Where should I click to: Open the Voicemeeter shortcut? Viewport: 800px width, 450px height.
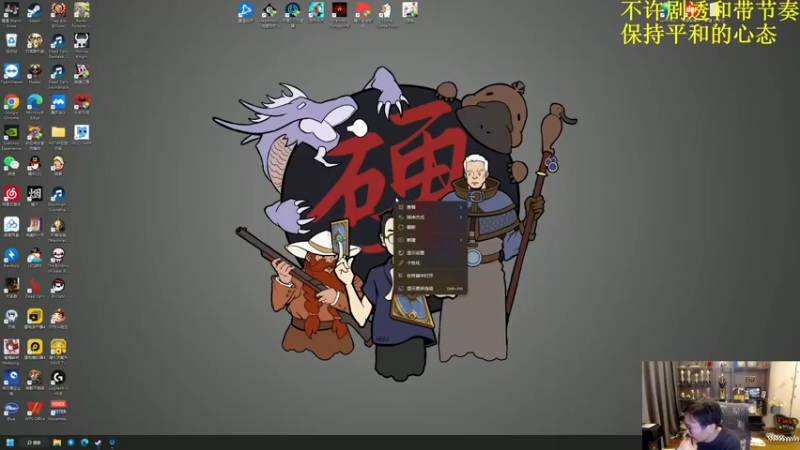click(58, 411)
